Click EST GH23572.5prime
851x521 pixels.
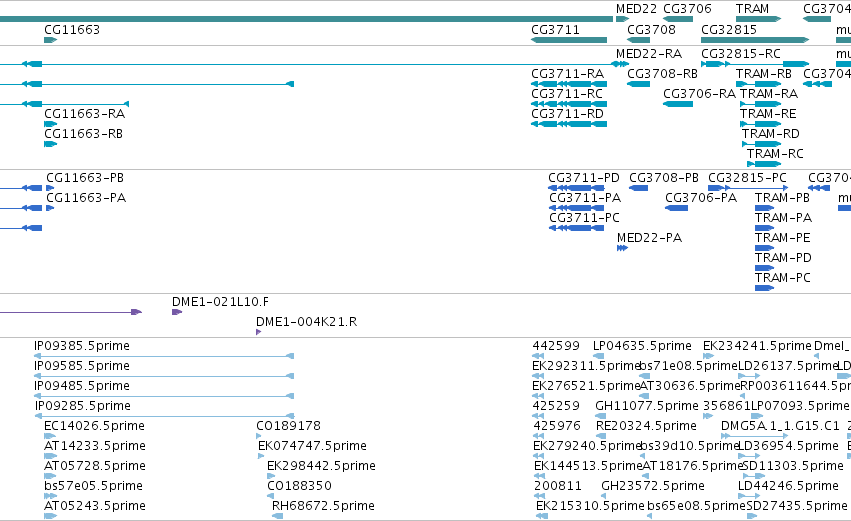pyautogui.click(x=653, y=487)
